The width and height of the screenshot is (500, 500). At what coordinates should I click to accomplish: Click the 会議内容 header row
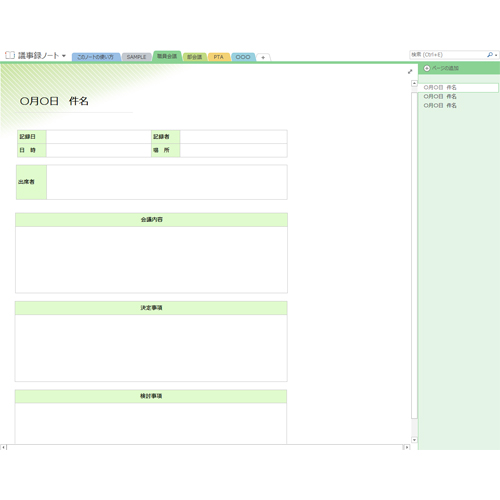[151, 220]
